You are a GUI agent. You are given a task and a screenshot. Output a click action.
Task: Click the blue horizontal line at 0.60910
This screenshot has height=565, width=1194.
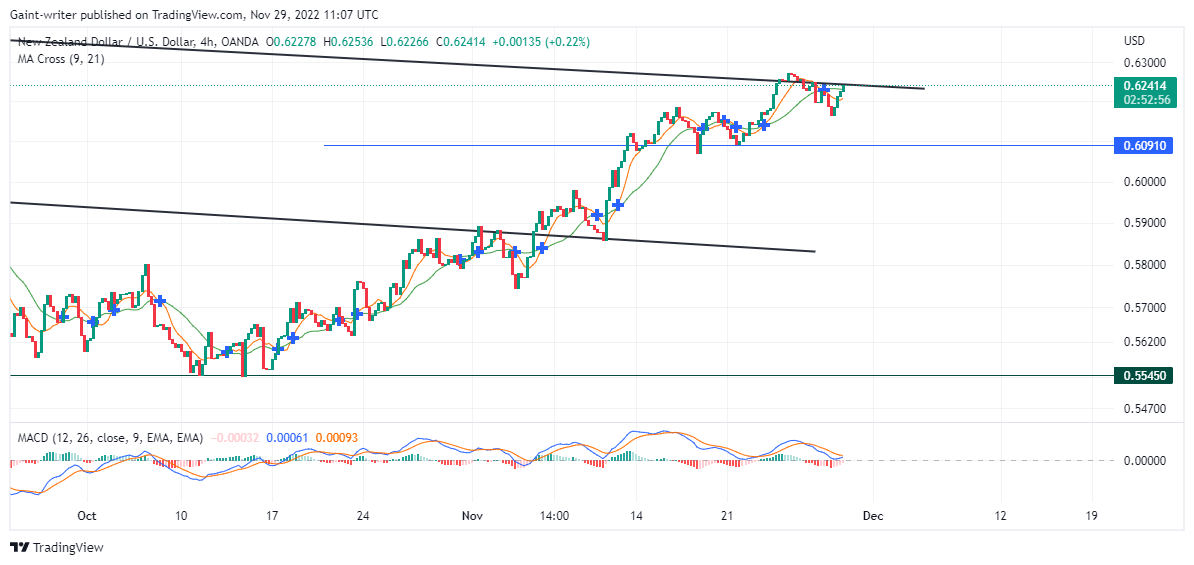pyautogui.click(x=718, y=145)
